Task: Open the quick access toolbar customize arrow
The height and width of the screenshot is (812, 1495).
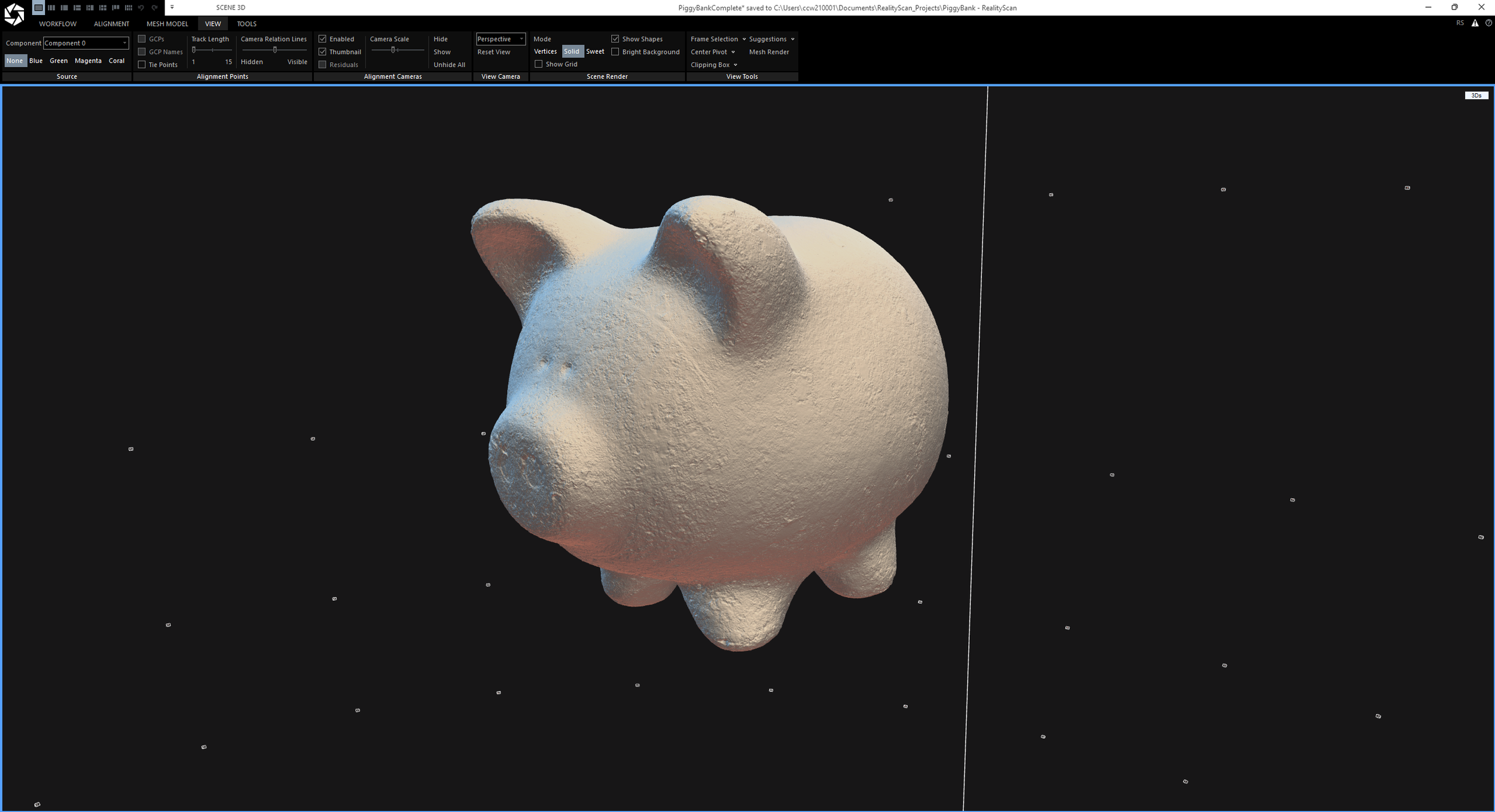Action: [x=172, y=8]
